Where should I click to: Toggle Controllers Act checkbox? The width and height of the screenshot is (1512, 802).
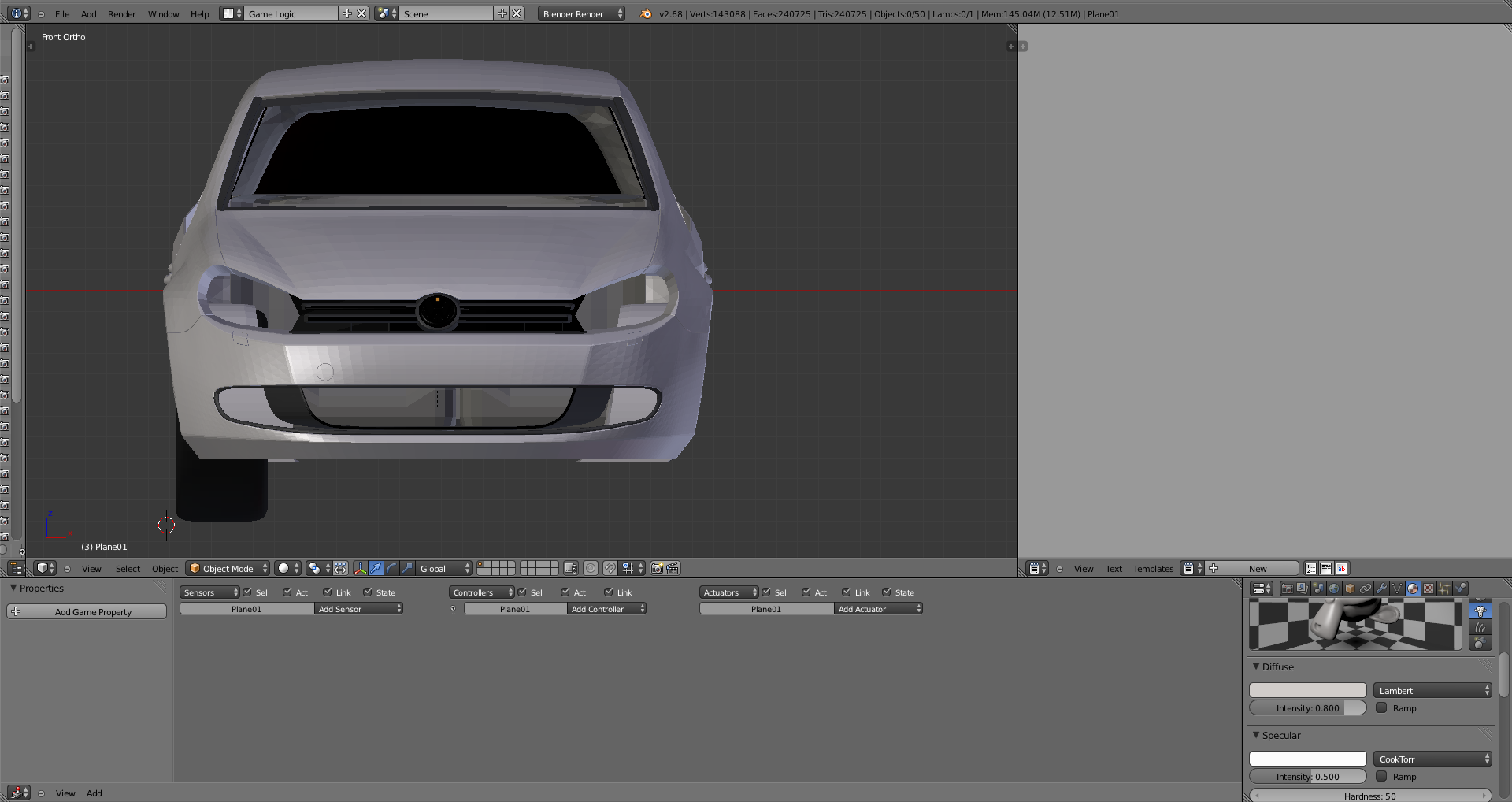point(565,592)
